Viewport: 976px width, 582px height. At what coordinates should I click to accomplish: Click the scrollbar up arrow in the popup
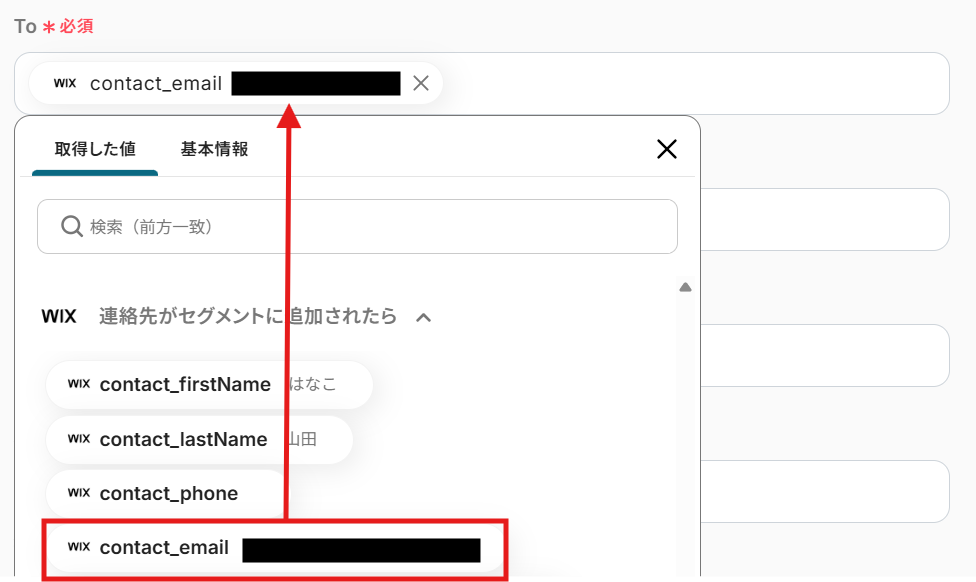[x=685, y=288]
